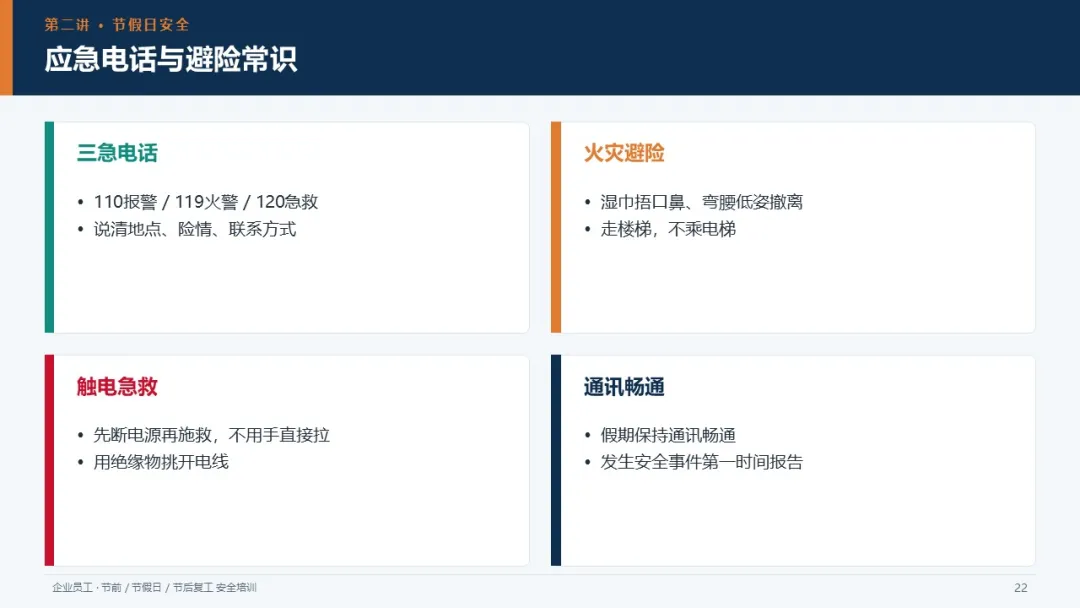Image resolution: width=1080 pixels, height=608 pixels.
Task: Click the bullet 说清地点、险情、联系方式
Action: coord(195,229)
